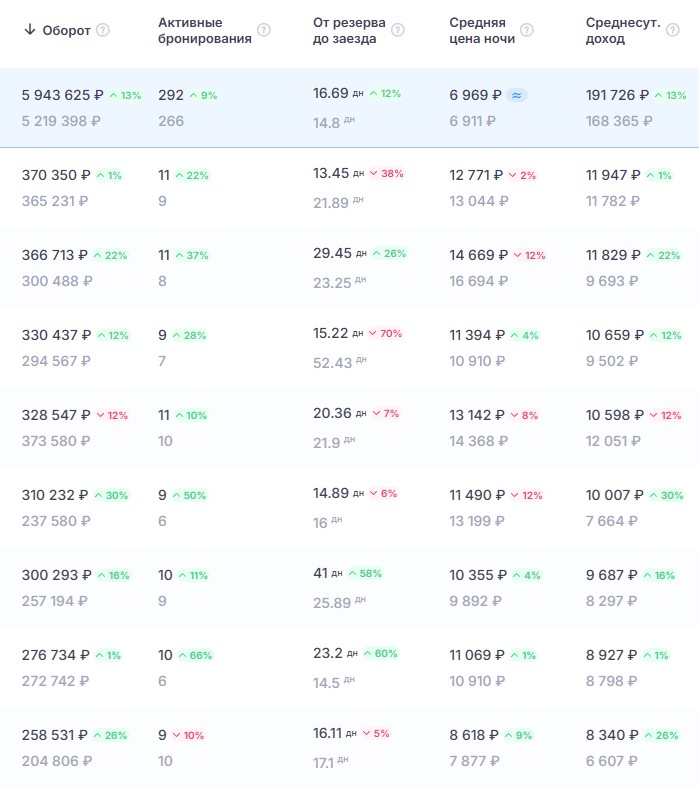Open help tooltip for Активные бронирования

tap(264, 30)
